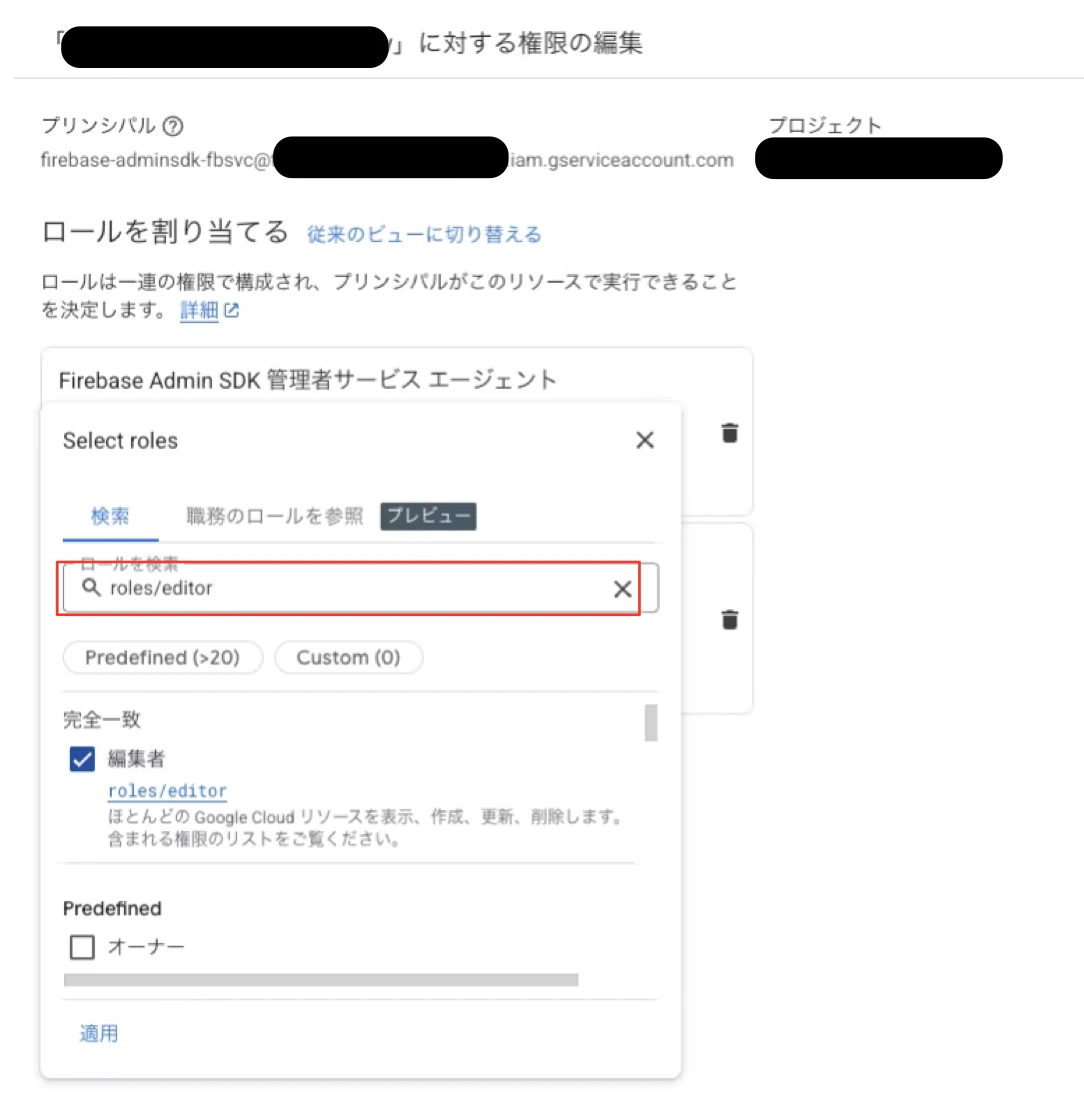
Task: Click 従来のビューに切り替える link
Action: pyautogui.click(x=424, y=234)
